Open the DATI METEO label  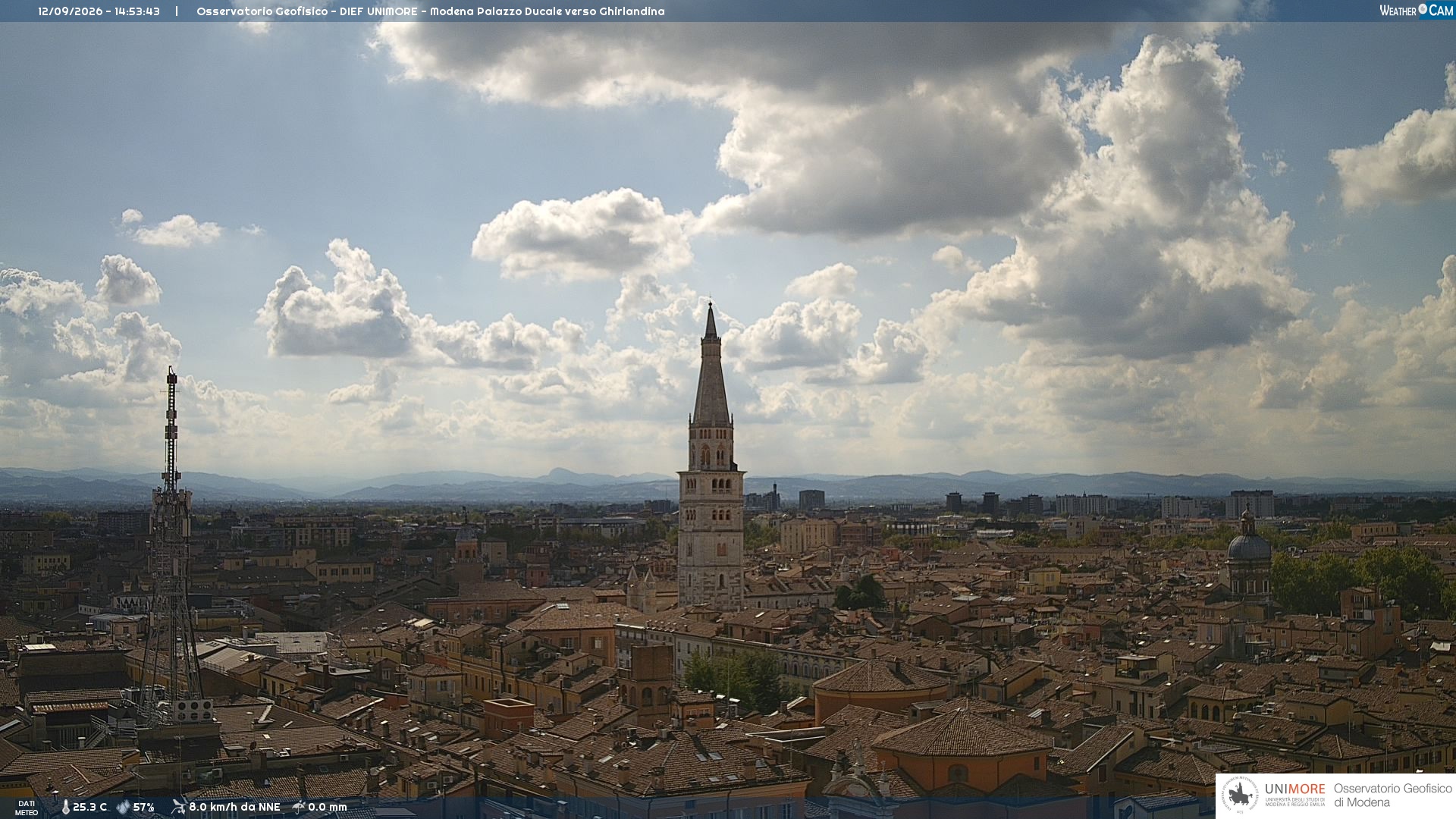pos(27,808)
